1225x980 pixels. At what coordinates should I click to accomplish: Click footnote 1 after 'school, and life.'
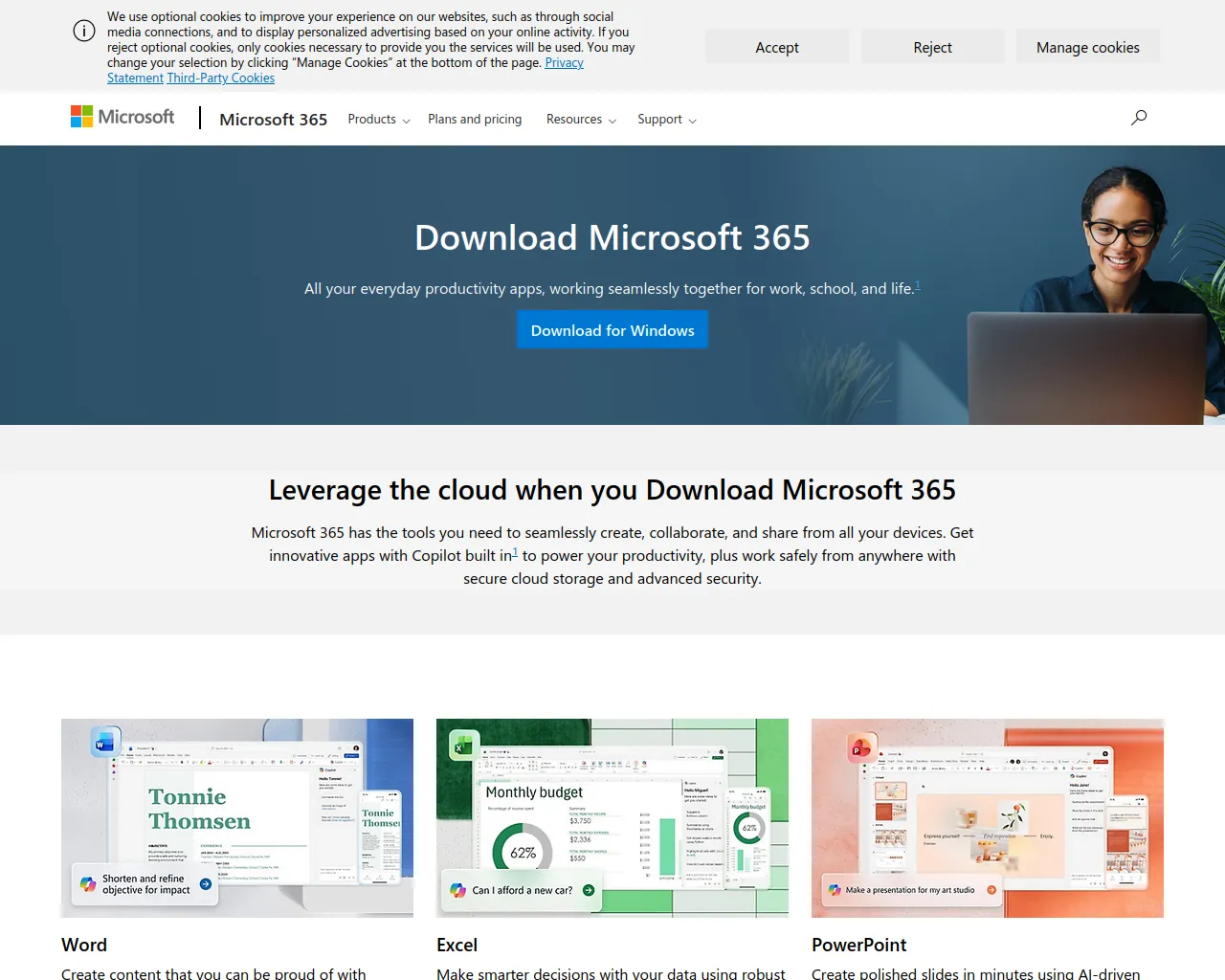(918, 285)
